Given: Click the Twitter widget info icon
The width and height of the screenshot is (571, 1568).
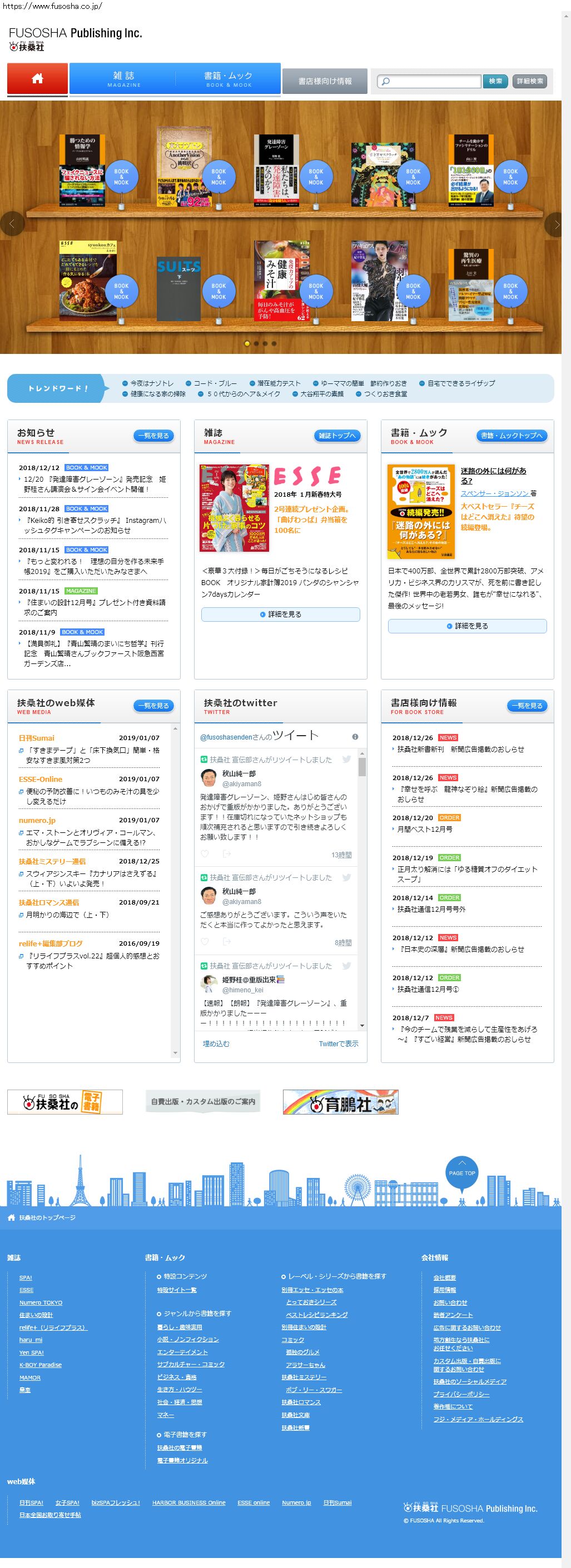Looking at the screenshot, I should point(355,737).
